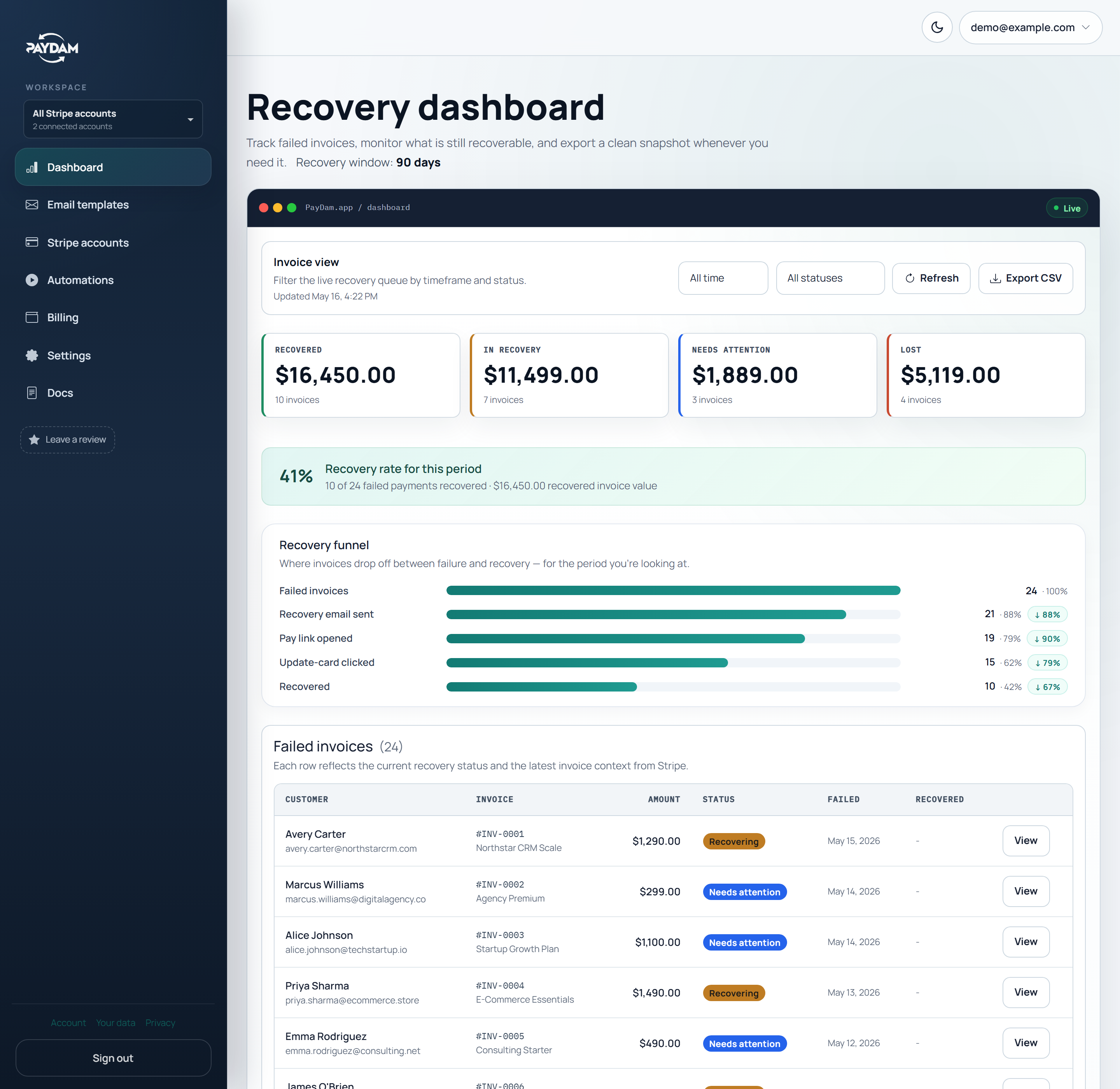This screenshot has width=1120, height=1089.
Task: Click the Export CSV download icon
Action: (995, 278)
